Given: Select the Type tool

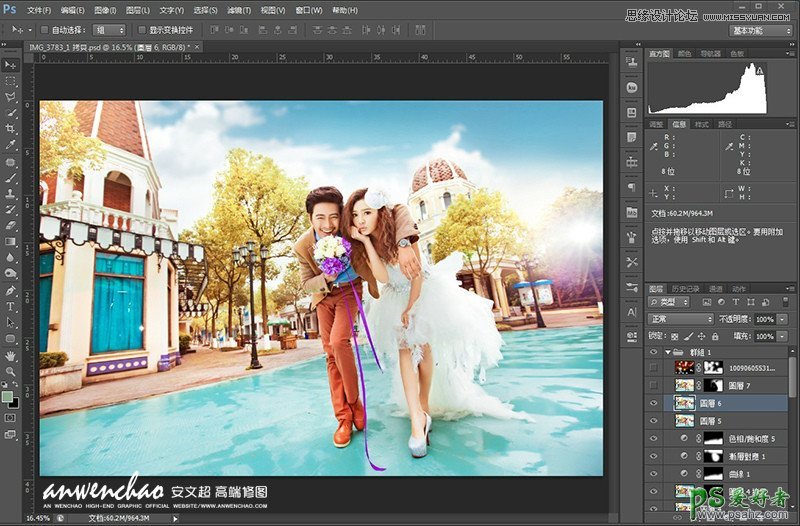Looking at the screenshot, I should [x=11, y=306].
